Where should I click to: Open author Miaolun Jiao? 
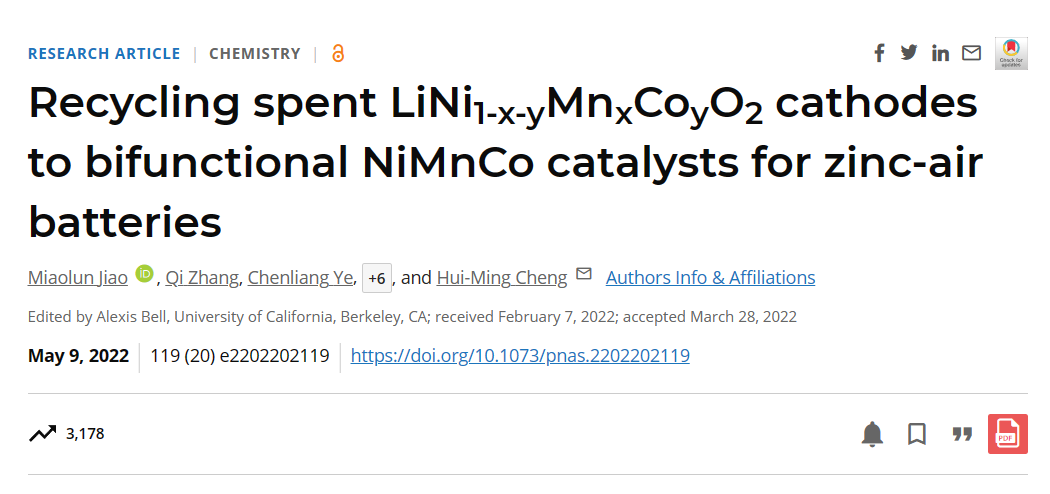pyautogui.click(x=78, y=278)
